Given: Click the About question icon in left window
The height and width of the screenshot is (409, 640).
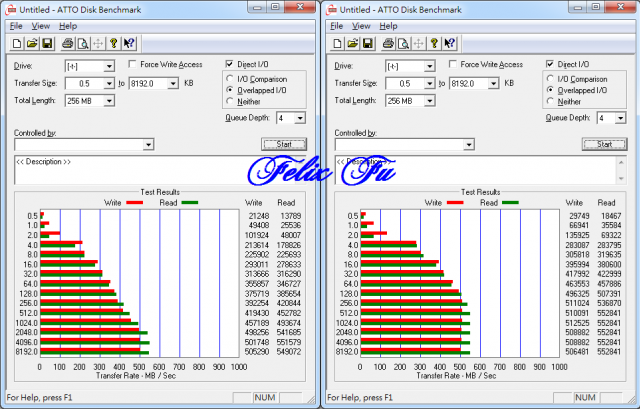Looking at the screenshot, I should 114,43.
